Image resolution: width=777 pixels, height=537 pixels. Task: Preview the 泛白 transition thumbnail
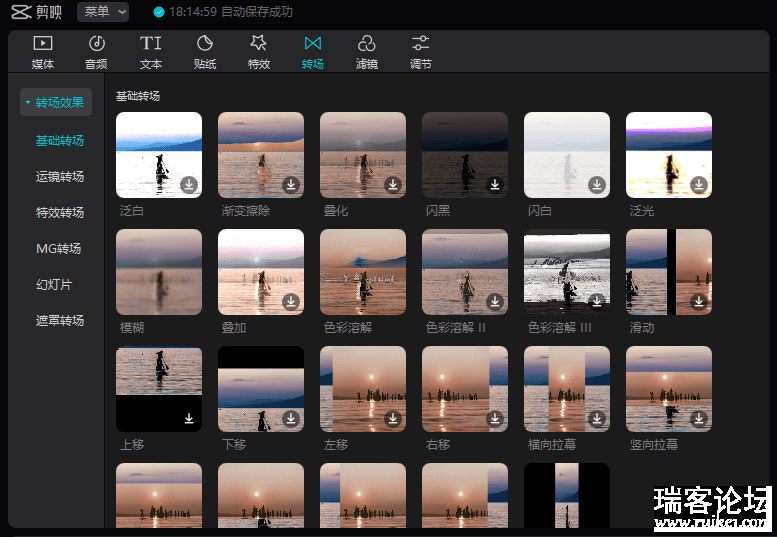[159, 155]
